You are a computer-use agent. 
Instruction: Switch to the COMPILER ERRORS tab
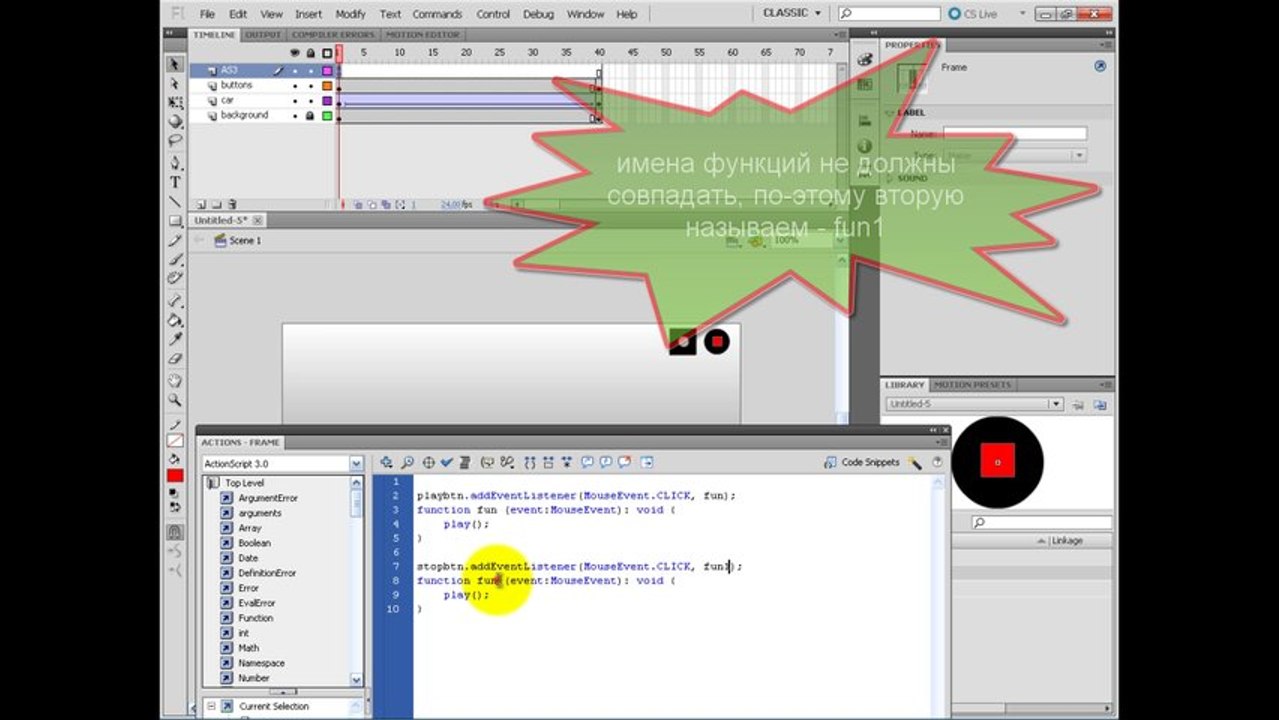(x=333, y=34)
